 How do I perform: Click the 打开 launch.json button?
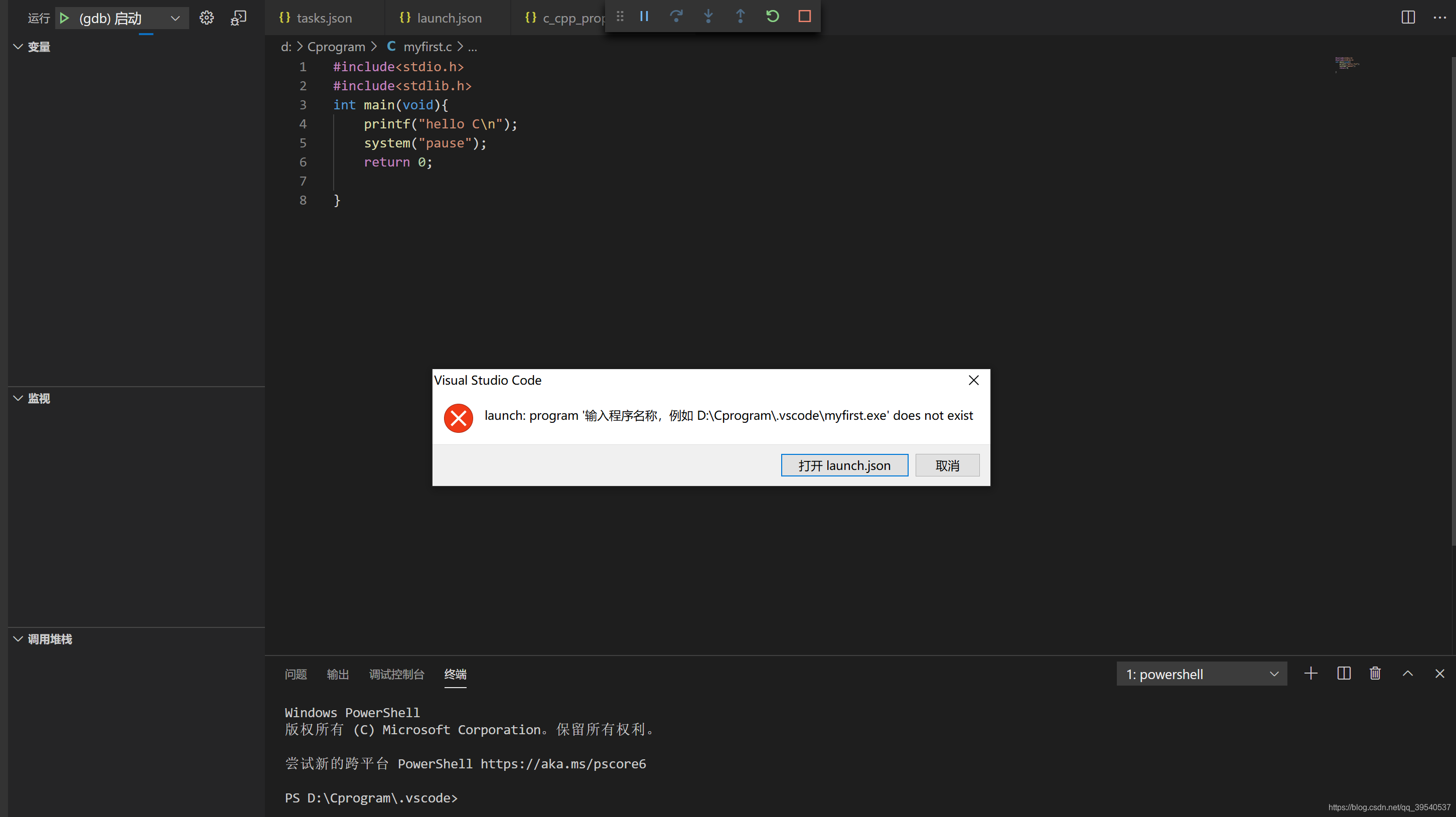(x=844, y=465)
